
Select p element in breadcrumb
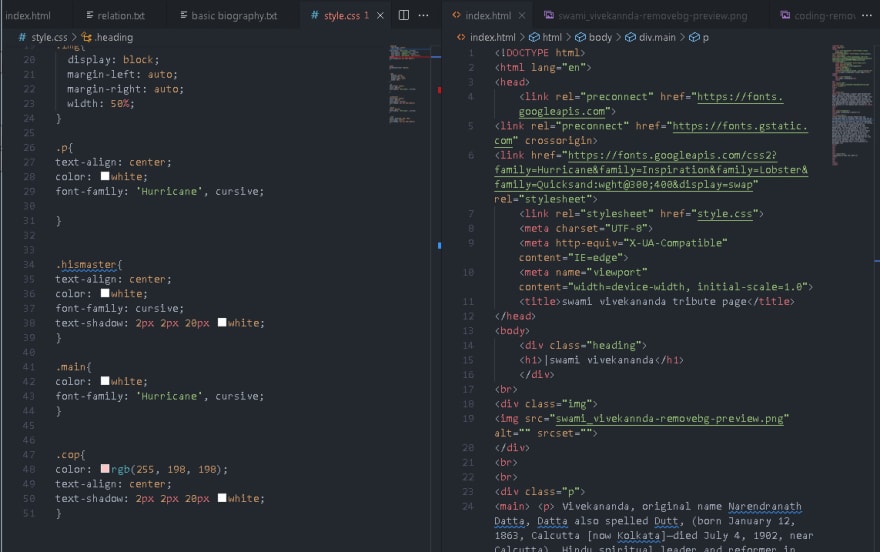(705, 38)
